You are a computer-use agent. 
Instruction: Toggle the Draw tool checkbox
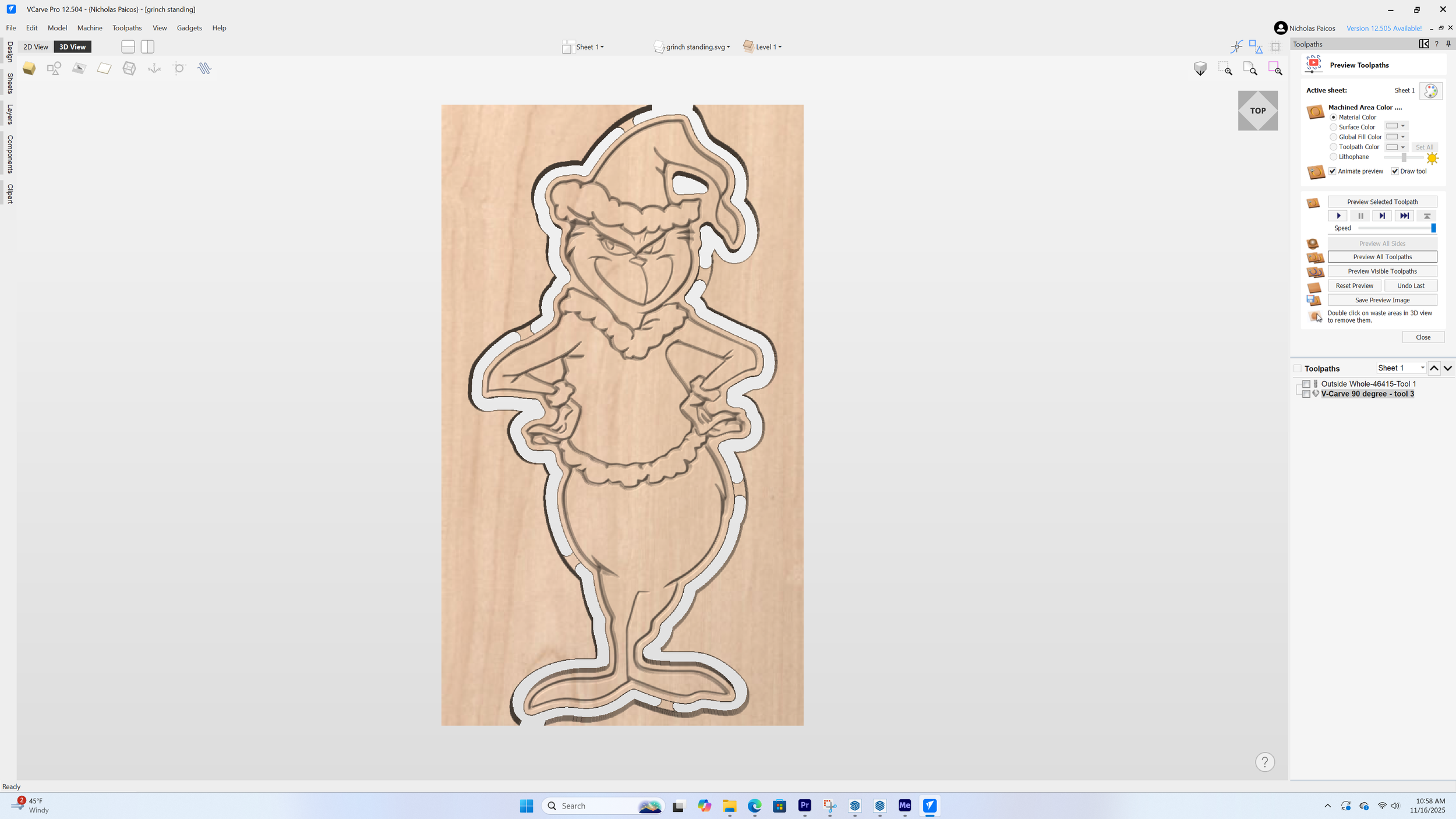tap(1395, 171)
